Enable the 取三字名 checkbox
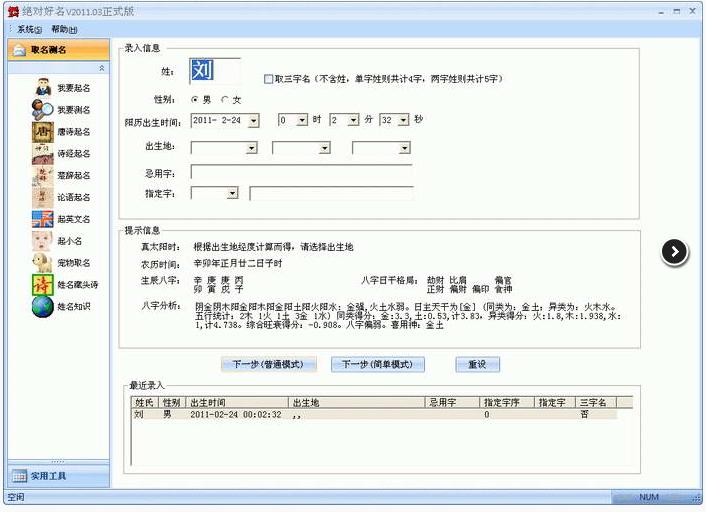Image resolution: width=706 pixels, height=512 pixels. pos(268,78)
